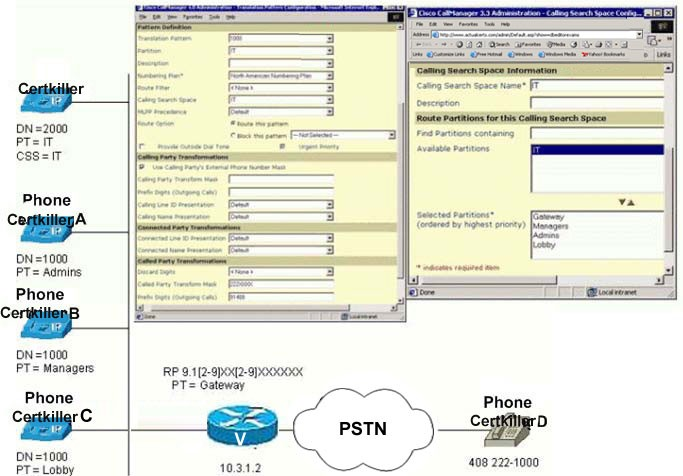This screenshot has width=683, height=476.
Task: Click the 'Free Hotmail' link bar shortcut
Action: tap(486, 54)
